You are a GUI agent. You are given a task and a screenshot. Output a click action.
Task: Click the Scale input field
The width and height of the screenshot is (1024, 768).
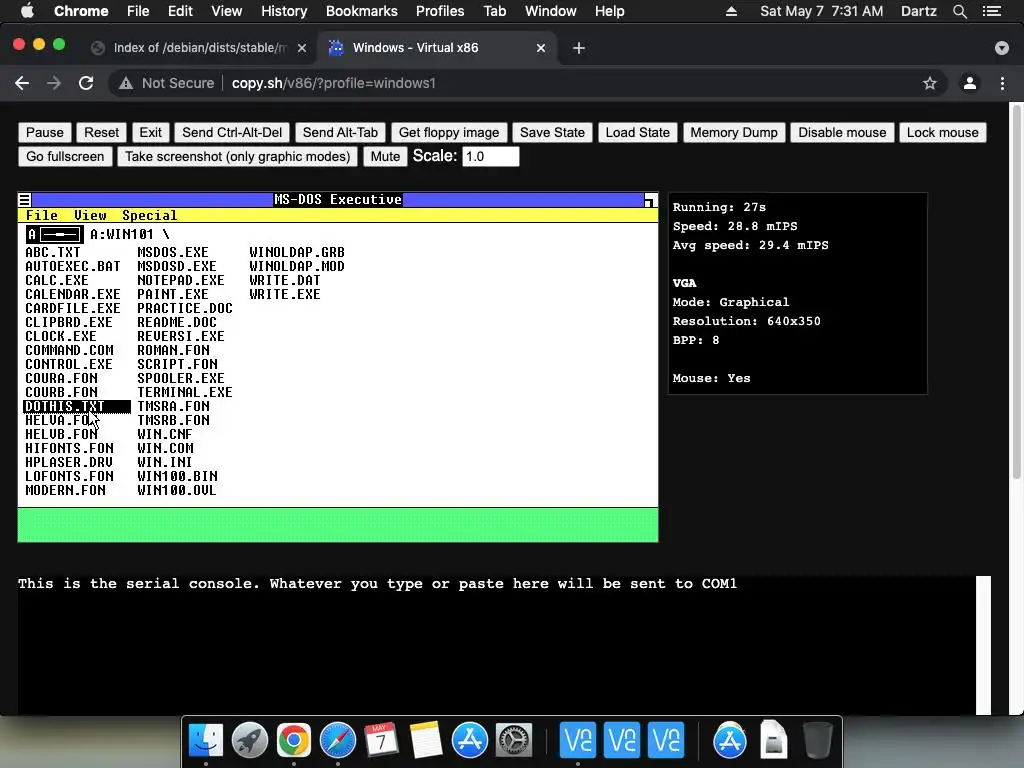click(490, 157)
